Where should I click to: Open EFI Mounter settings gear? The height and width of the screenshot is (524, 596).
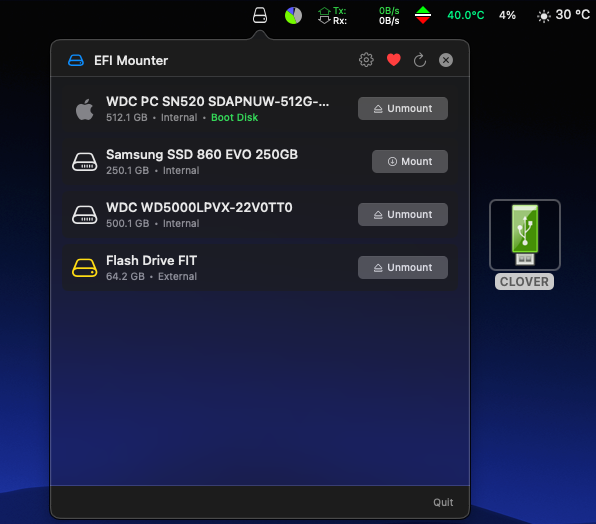point(366,60)
